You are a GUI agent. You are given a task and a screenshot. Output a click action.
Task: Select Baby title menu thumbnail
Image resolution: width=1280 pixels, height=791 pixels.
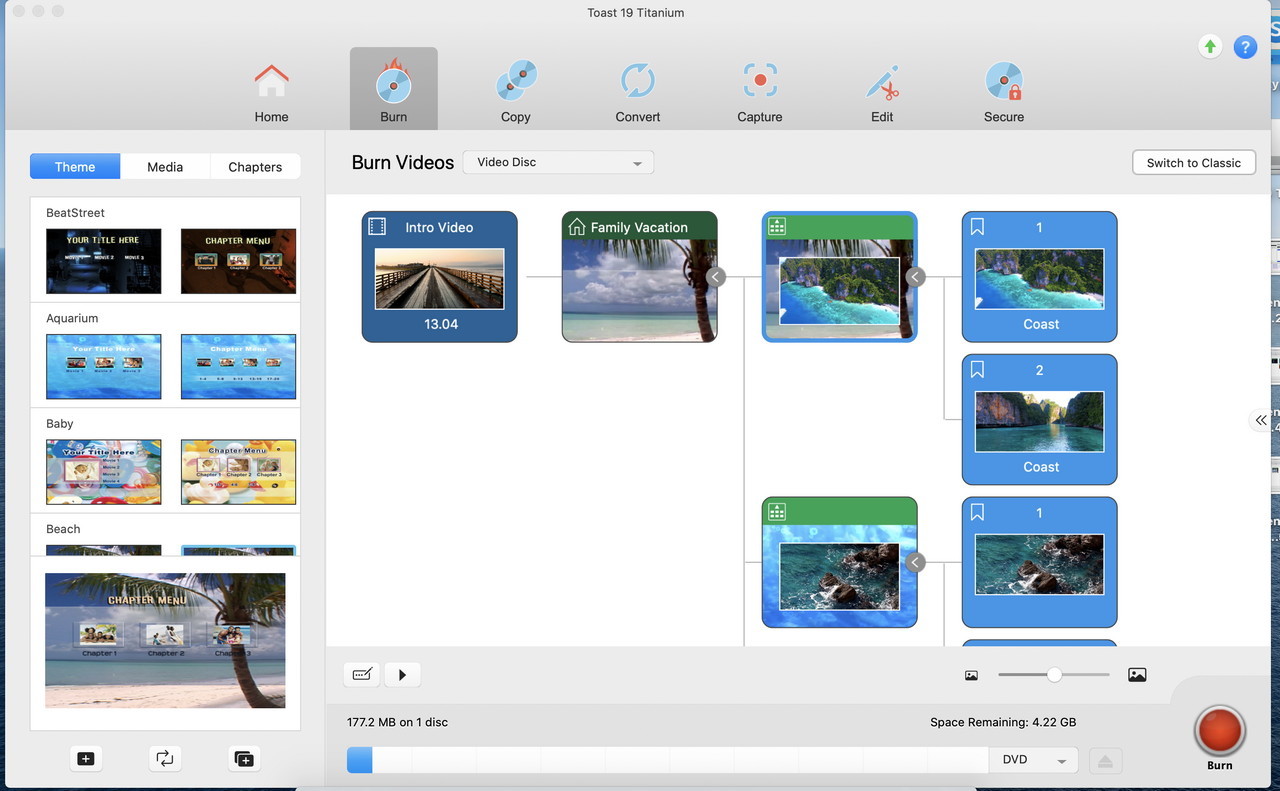click(x=104, y=472)
